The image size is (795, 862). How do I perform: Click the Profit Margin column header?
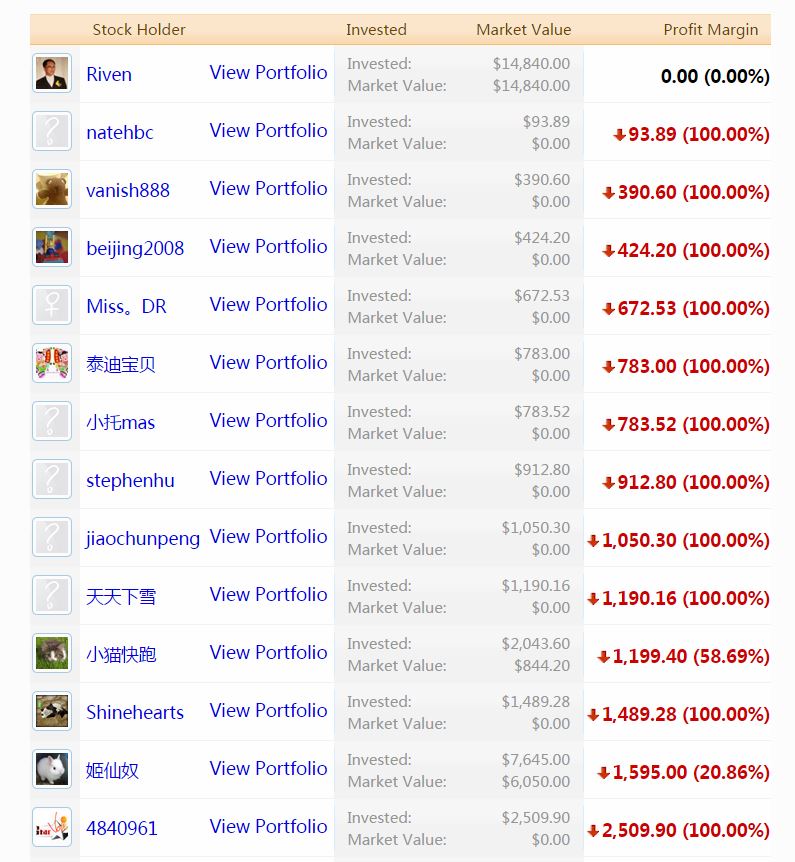pyautogui.click(x=710, y=30)
